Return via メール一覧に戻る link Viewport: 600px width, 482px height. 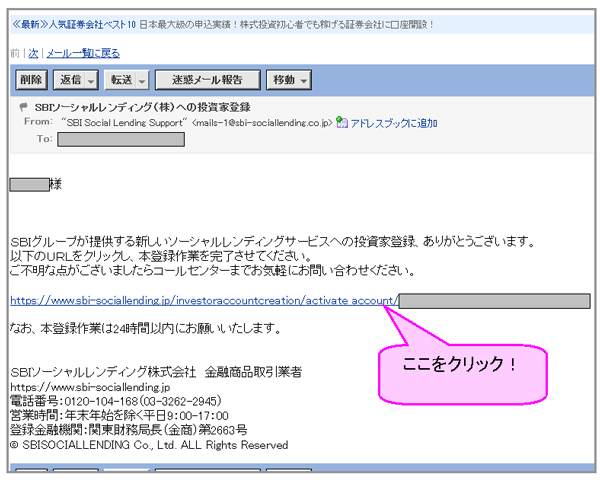tap(83, 53)
